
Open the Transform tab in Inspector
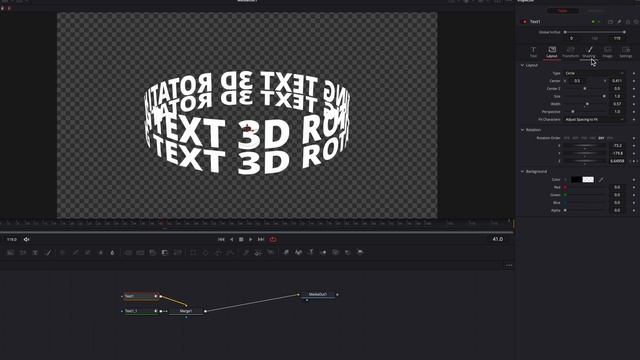[x=570, y=52]
